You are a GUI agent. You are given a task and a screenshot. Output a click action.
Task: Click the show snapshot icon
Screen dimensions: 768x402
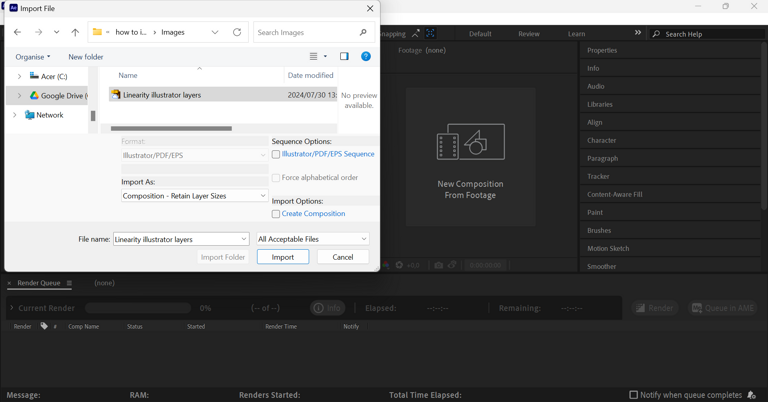[452, 265]
